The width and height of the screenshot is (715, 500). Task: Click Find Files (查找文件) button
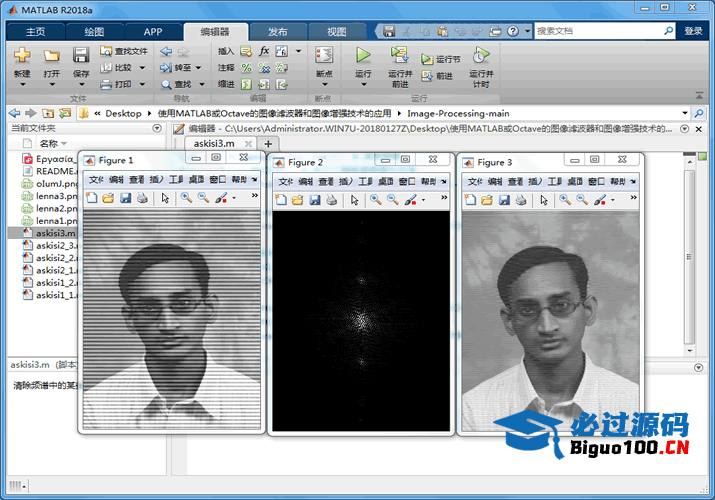coord(124,51)
